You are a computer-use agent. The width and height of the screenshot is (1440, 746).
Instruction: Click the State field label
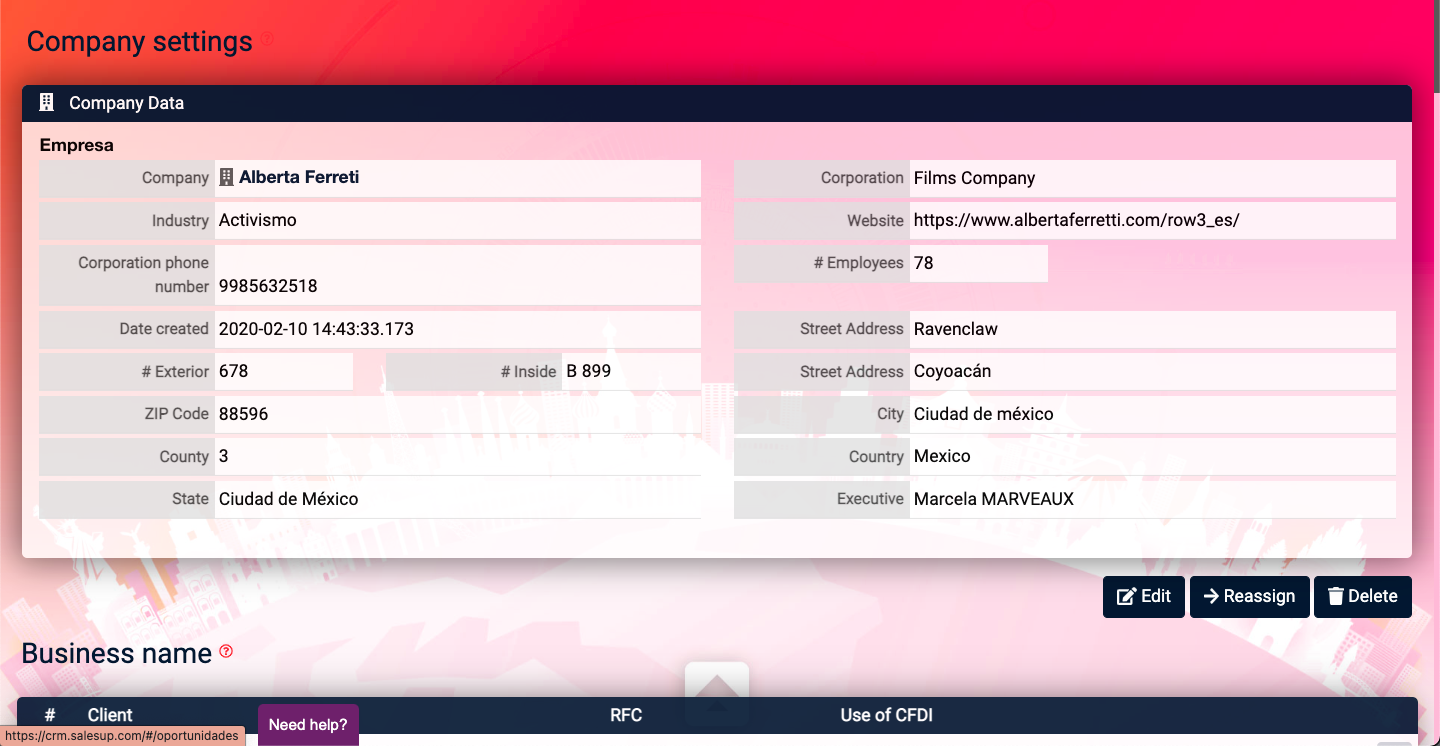191,498
